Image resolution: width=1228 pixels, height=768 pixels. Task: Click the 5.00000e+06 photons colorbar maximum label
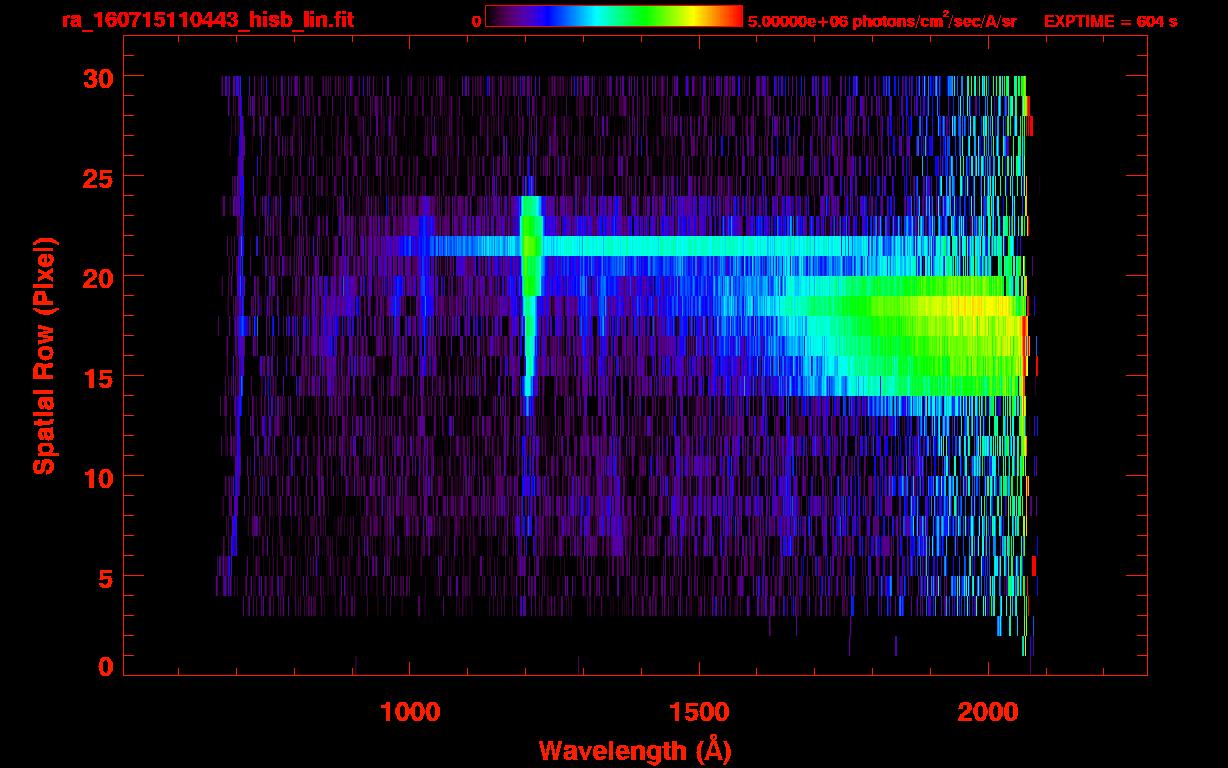tap(882, 21)
